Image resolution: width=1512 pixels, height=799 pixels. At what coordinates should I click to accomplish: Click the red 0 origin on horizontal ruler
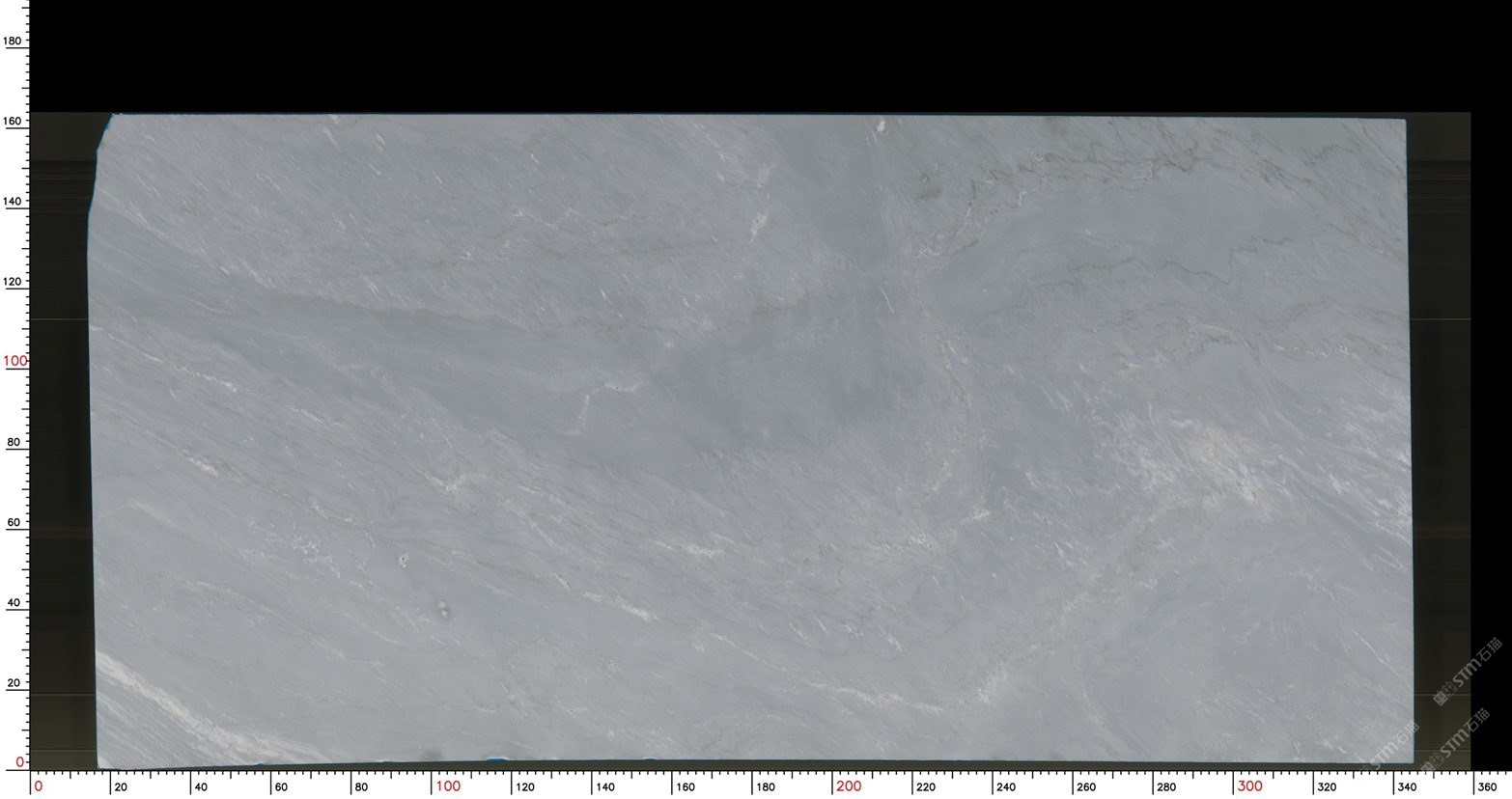pyautogui.click(x=39, y=786)
